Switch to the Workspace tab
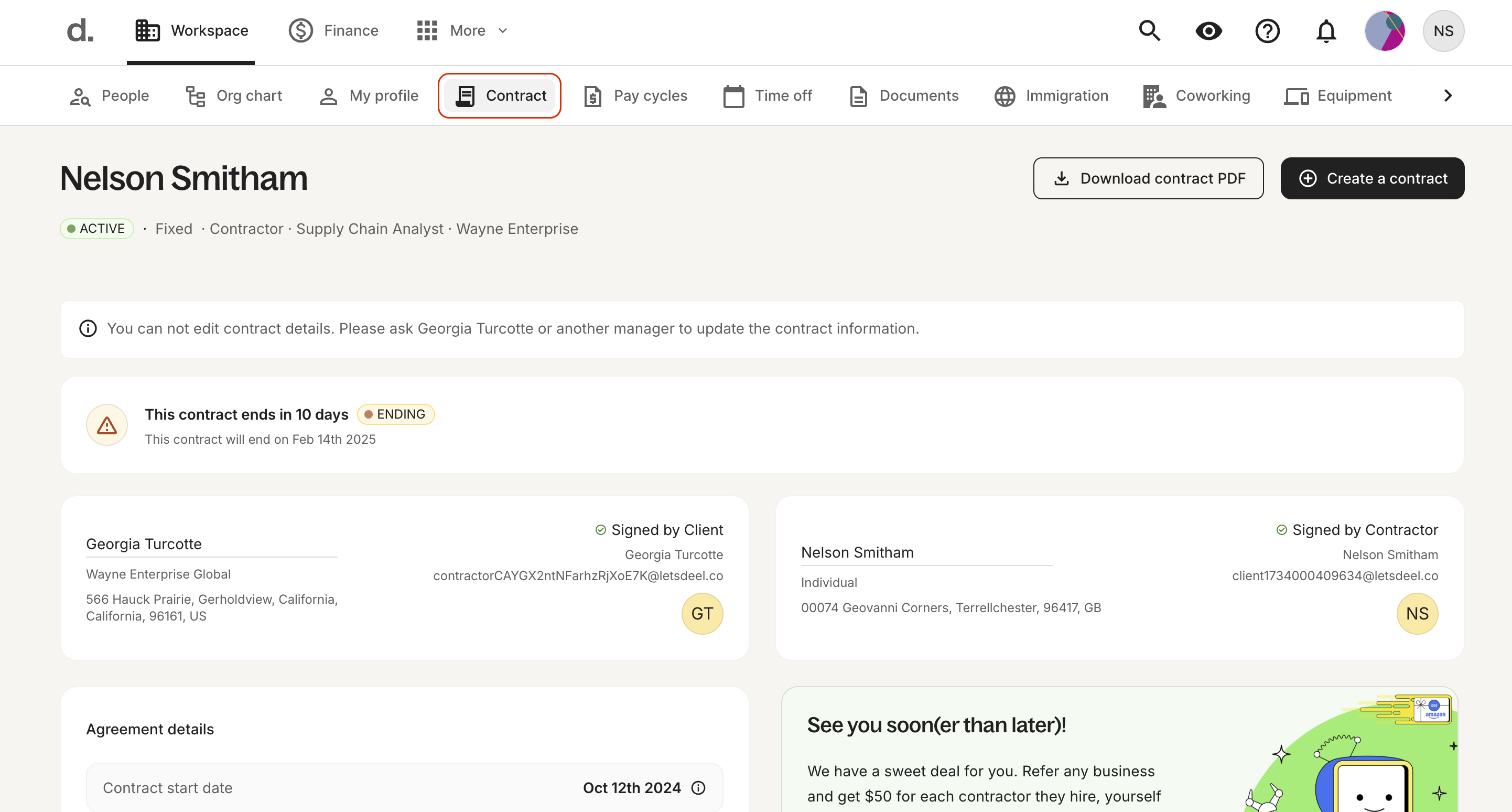Viewport: 1512px width, 812px height. click(x=191, y=30)
